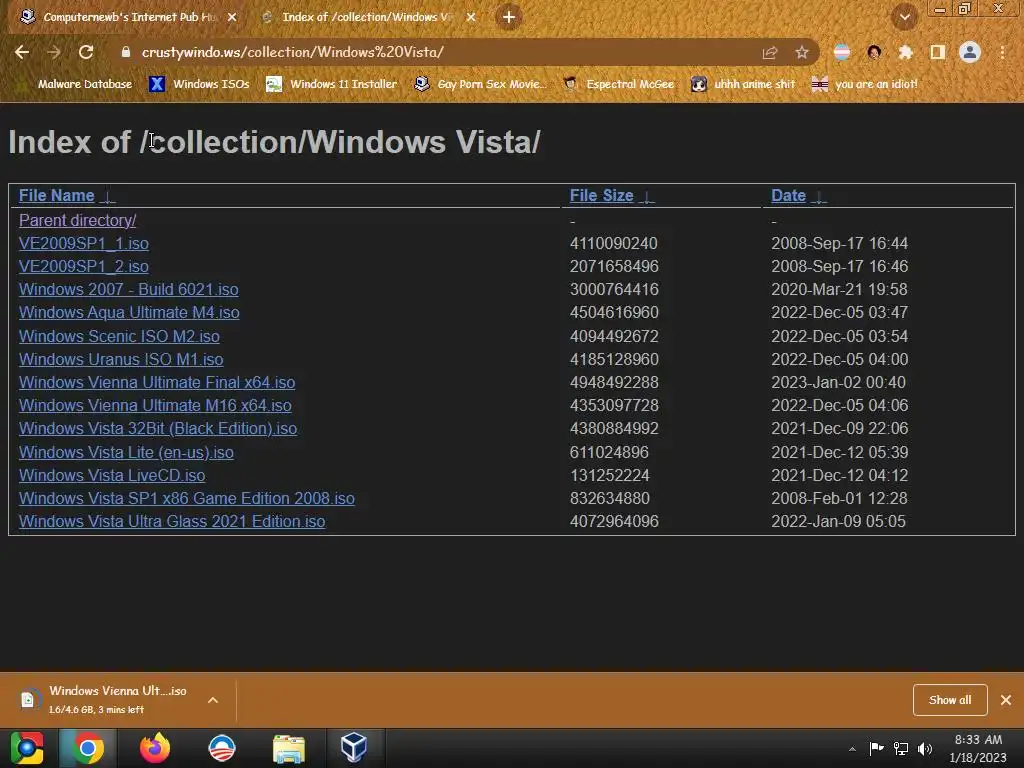Image resolution: width=1024 pixels, height=768 pixels.
Task: Open the Start menu button in taskbar
Action: (x=27, y=748)
